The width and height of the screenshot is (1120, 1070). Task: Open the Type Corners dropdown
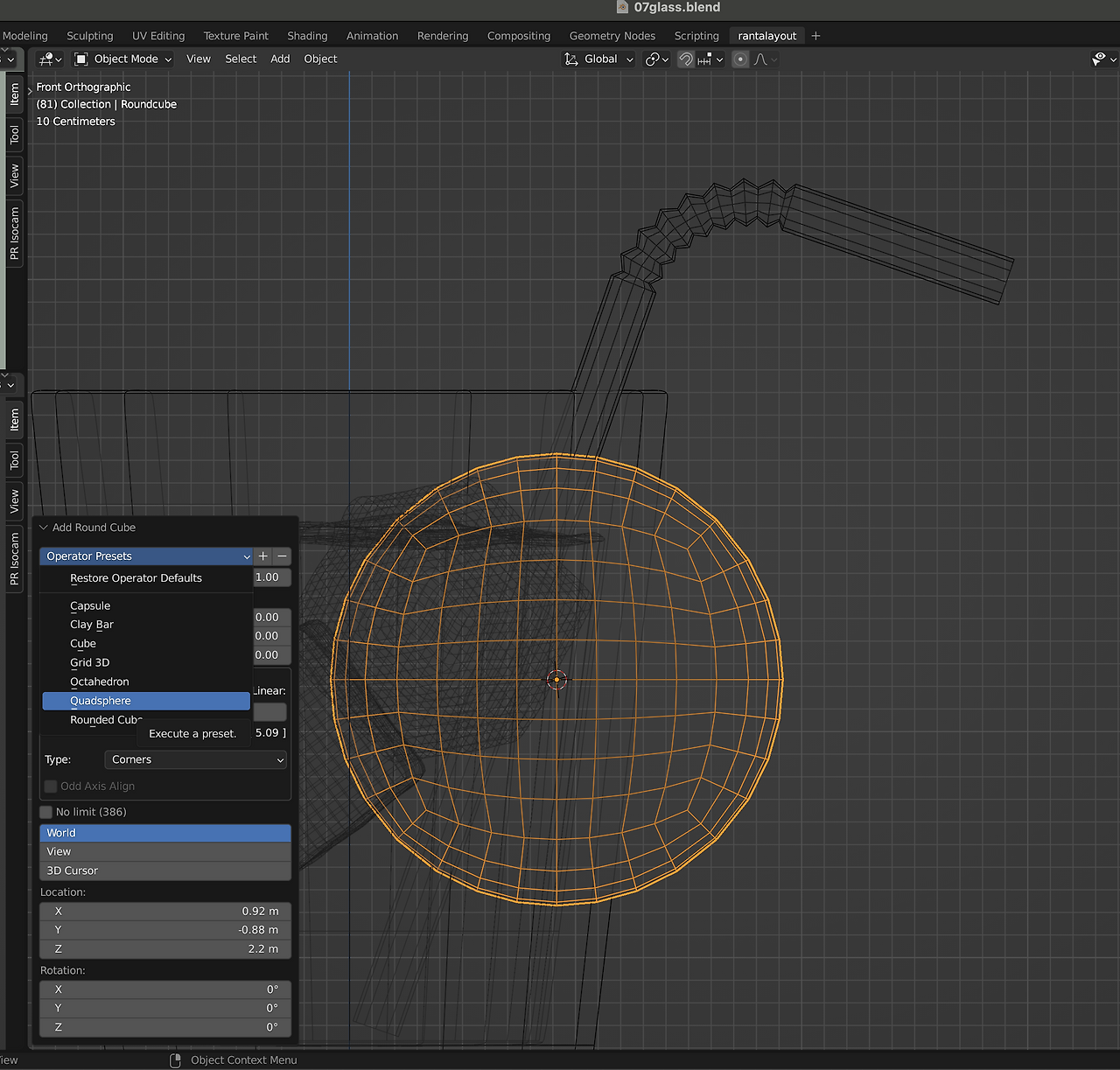(196, 759)
